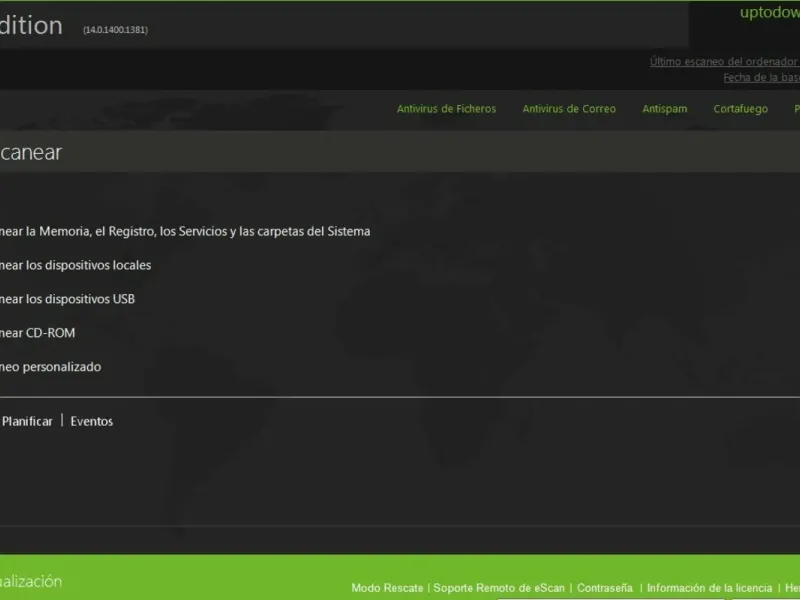Open the Contraseña settings link
Screen dimensions: 800x600
(x=605, y=588)
